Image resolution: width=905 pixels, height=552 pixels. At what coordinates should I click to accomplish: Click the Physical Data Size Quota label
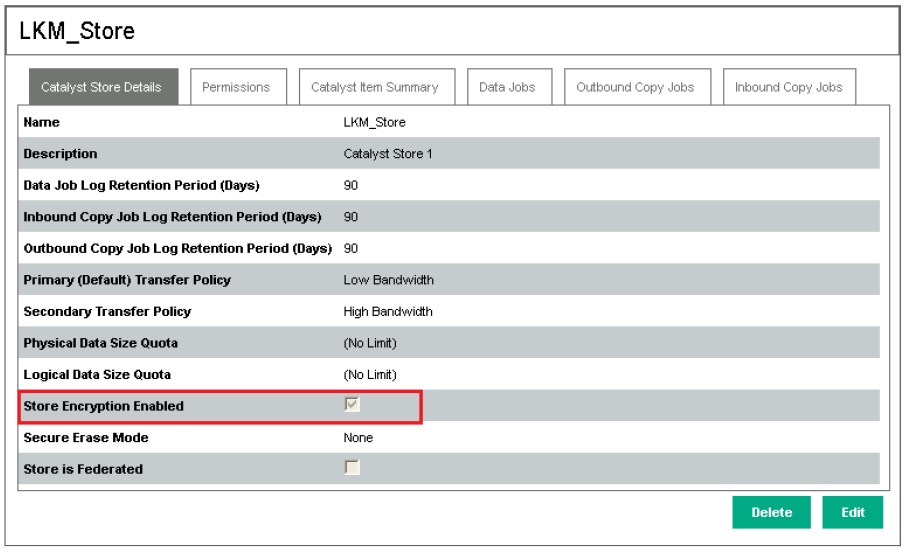[x=100, y=343]
